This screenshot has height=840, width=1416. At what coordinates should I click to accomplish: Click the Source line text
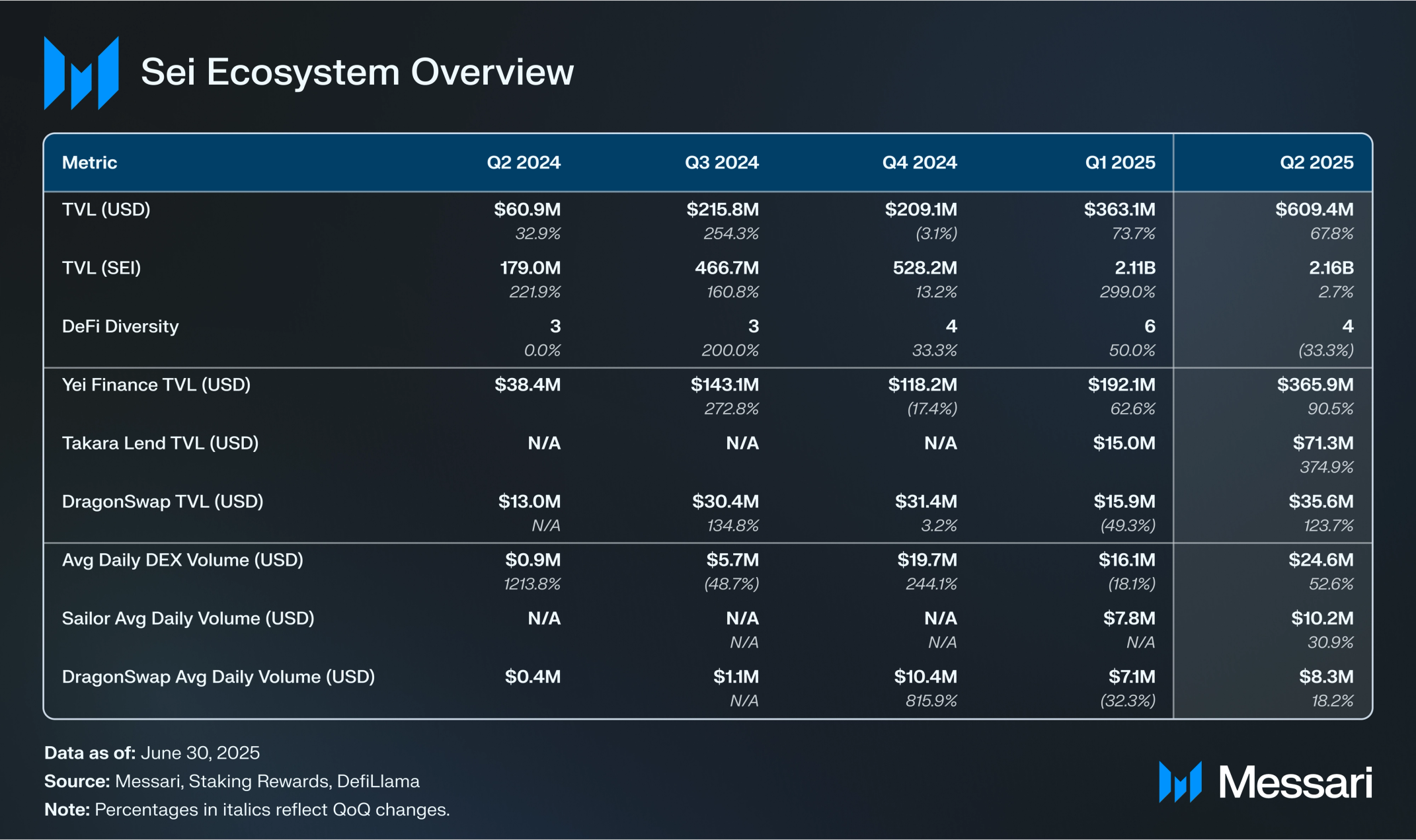click(231, 781)
